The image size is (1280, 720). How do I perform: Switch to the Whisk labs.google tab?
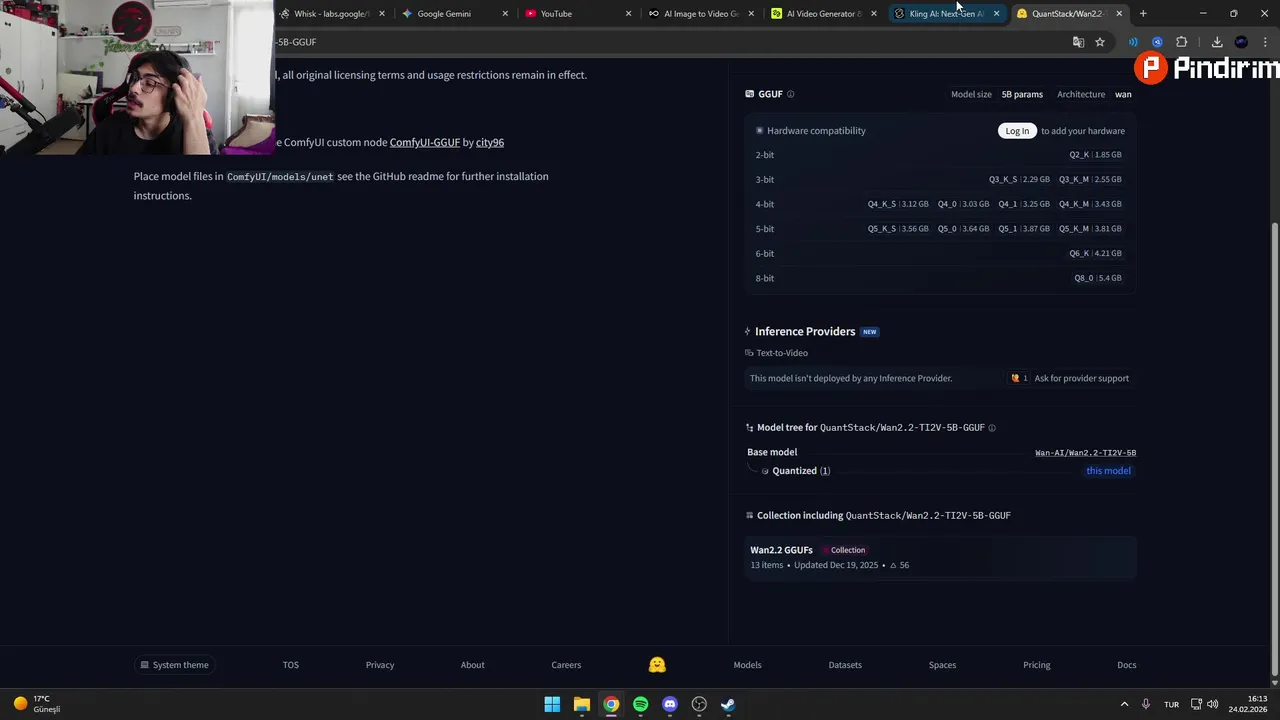click(332, 14)
